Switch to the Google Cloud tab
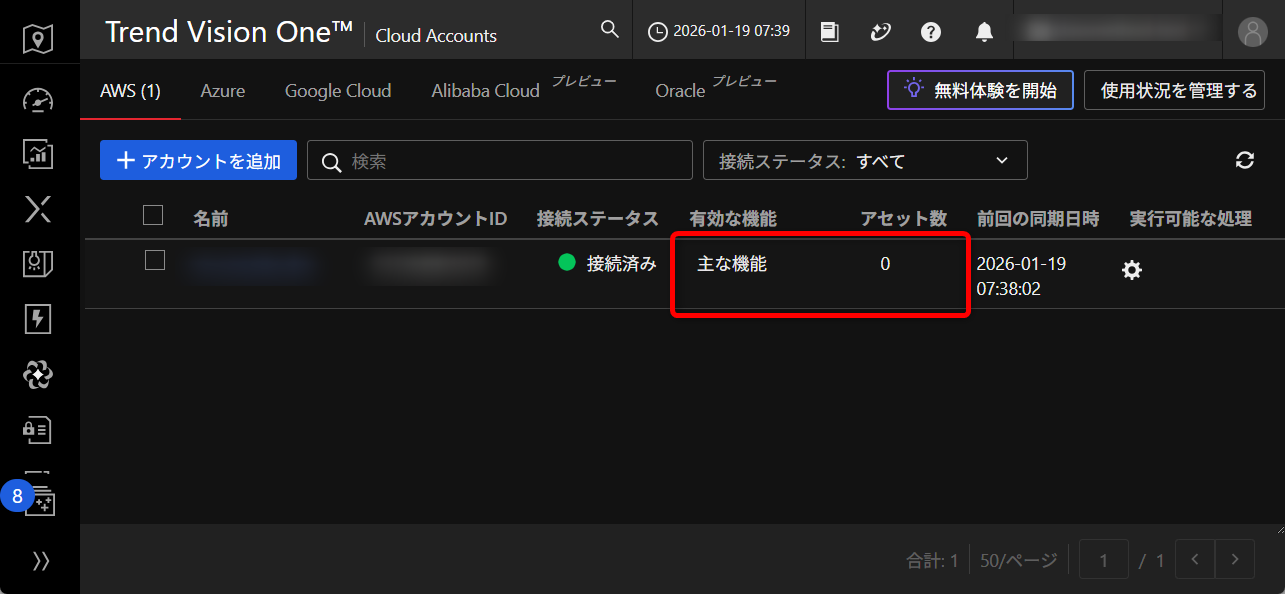This screenshot has width=1285, height=594. [x=338, y=91]
